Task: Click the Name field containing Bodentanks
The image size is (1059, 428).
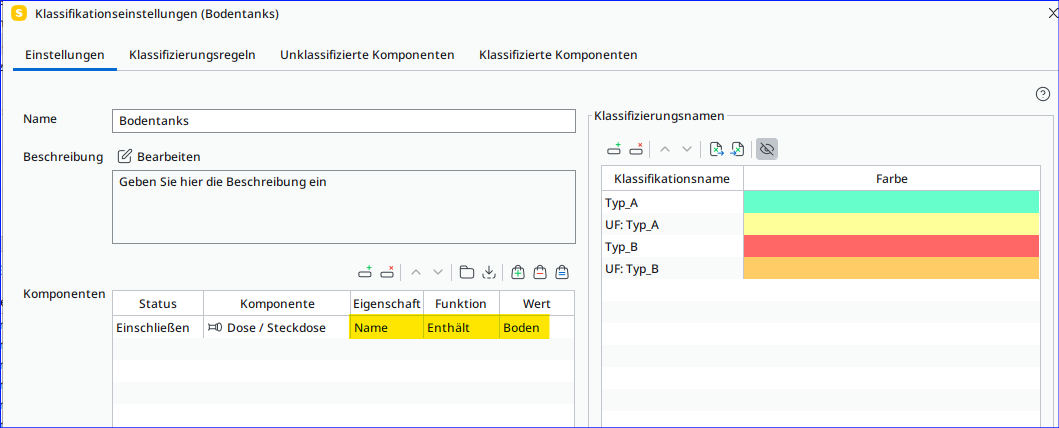Action: (343, 120)
